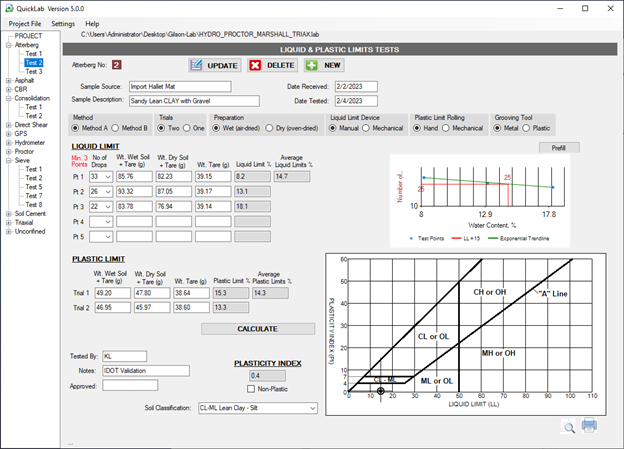Click the red Atterberg number 2 badge
Image resolution: width=624 pixels, height=449 pixels.
[x=116, y=65]
